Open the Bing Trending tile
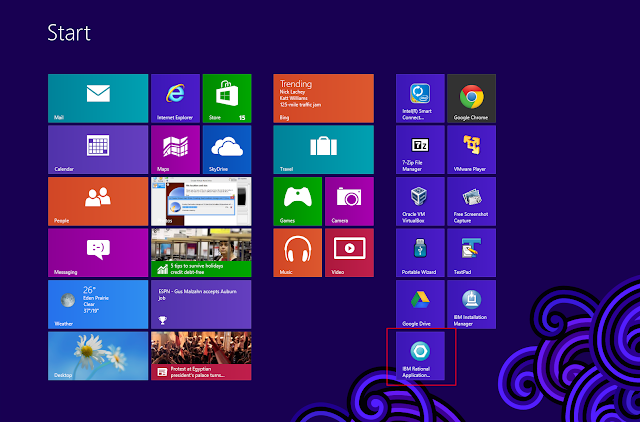 (324, 98)
